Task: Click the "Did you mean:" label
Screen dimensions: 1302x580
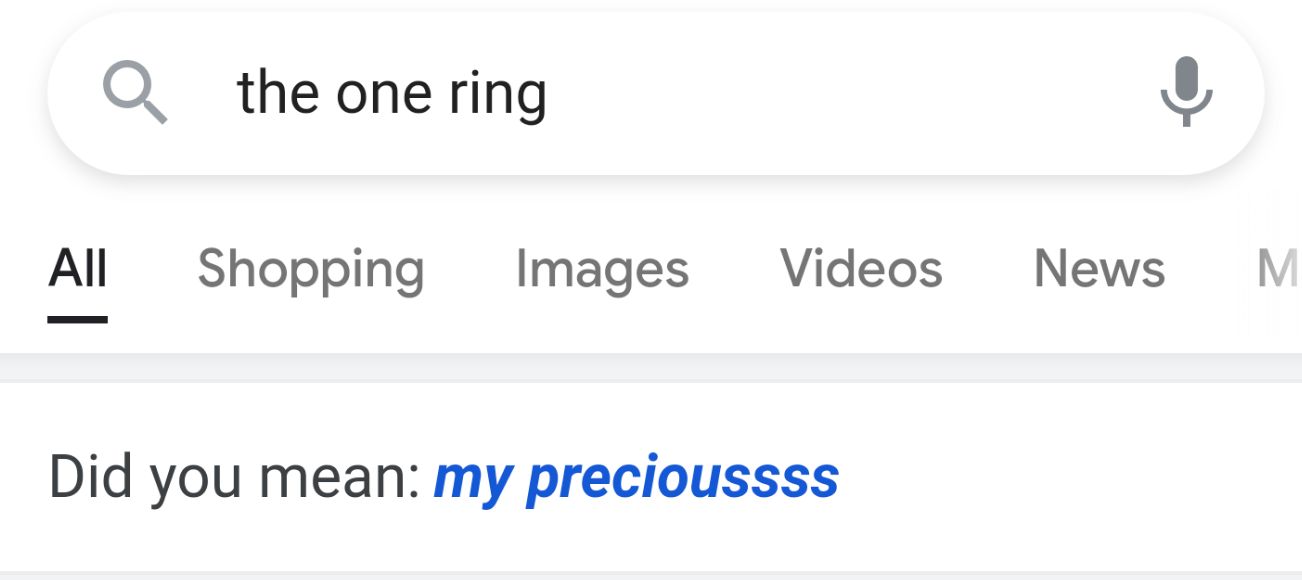Action: [x=235, y=478]
